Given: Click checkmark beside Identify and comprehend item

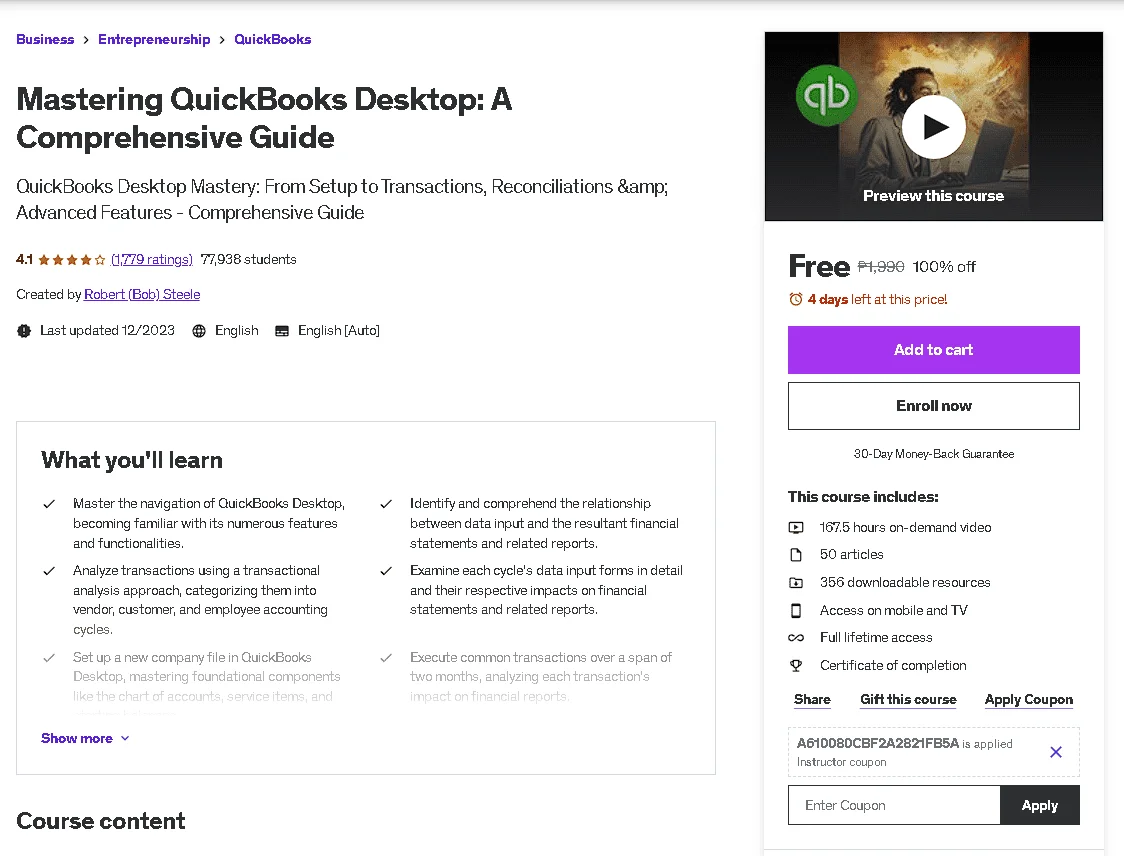Looking at the screenshot, I should tap(386, 504).
